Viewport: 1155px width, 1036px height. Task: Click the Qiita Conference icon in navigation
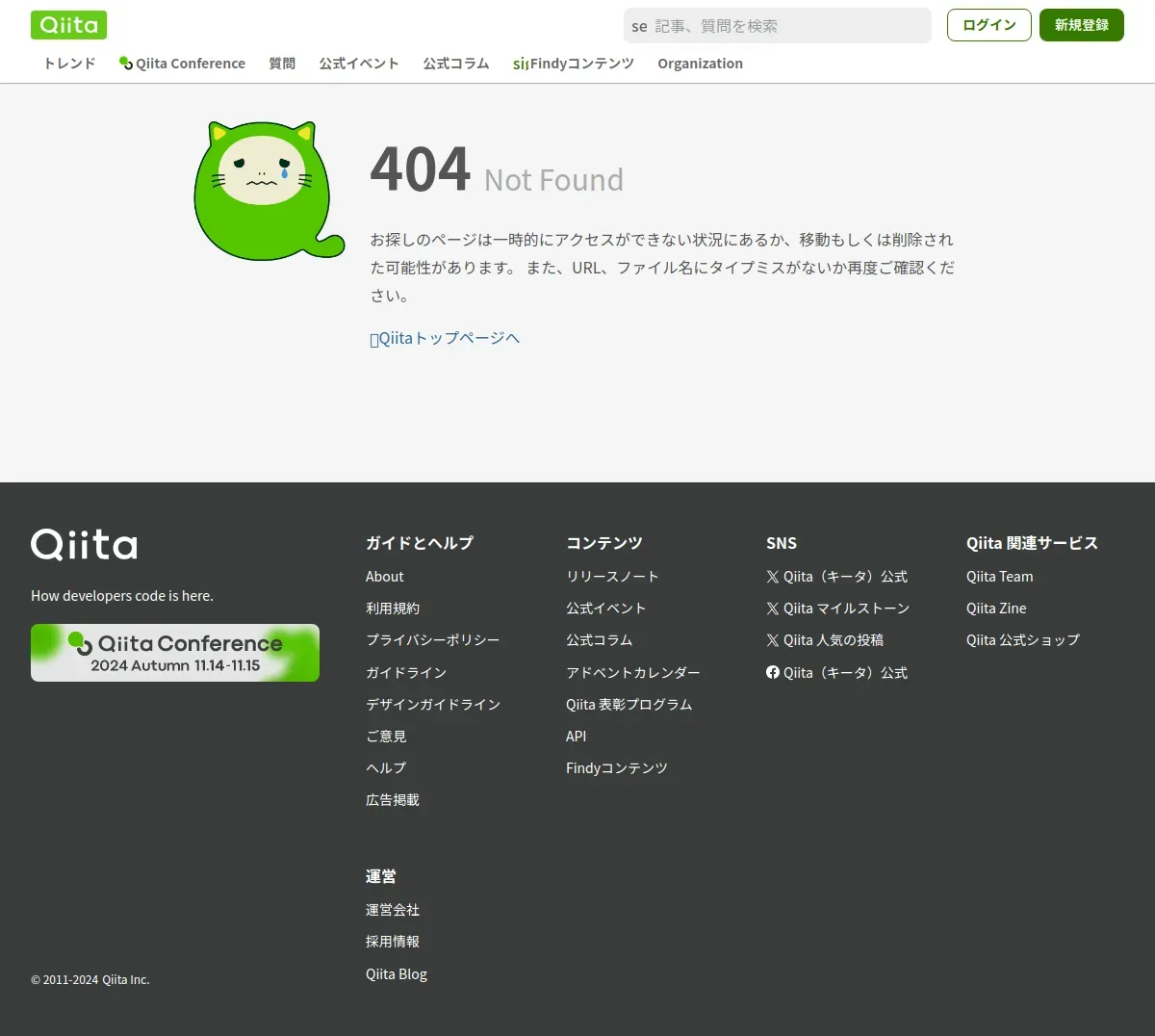(x=126, y=64)
